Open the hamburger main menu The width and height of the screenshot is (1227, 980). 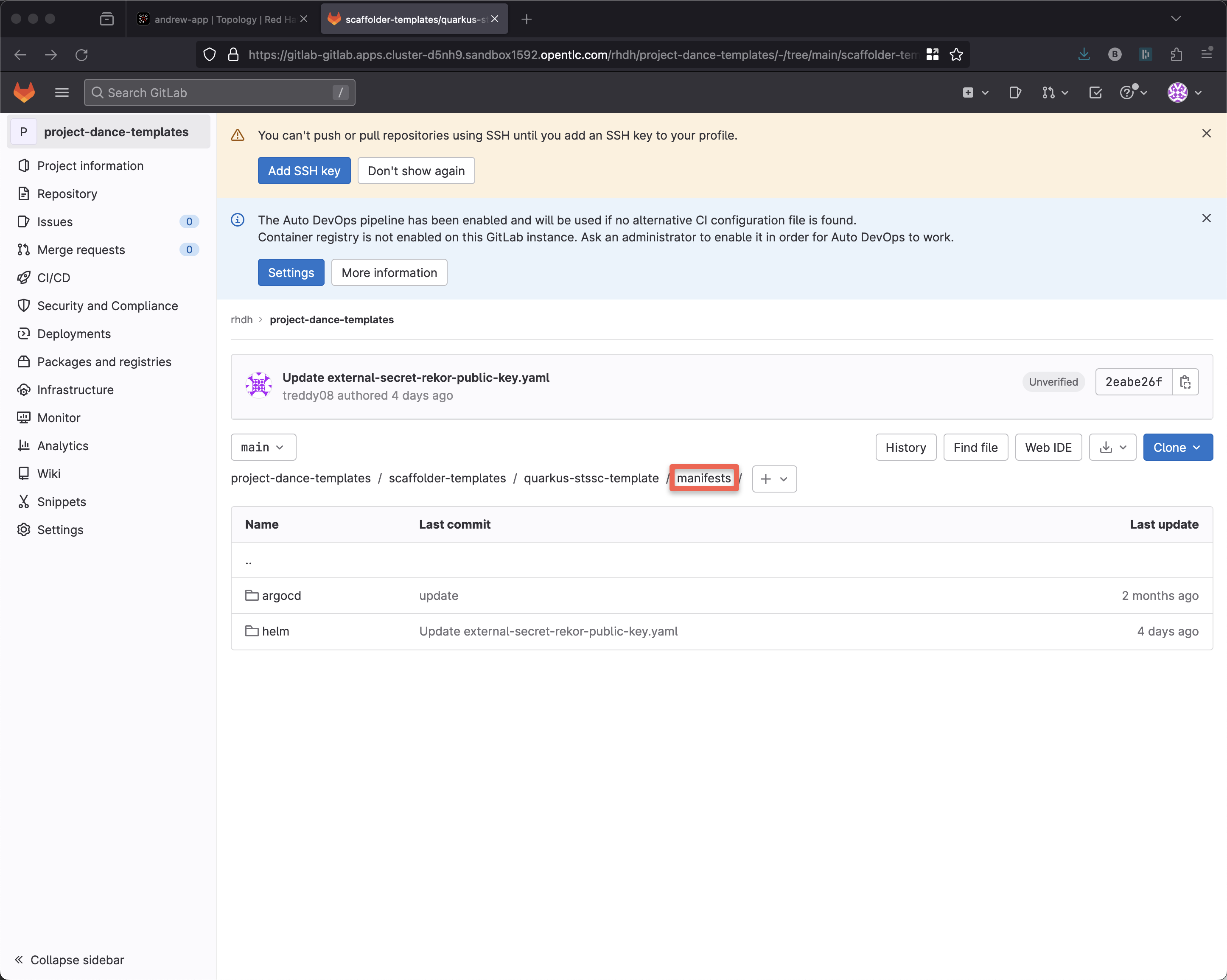coord(62,92)
